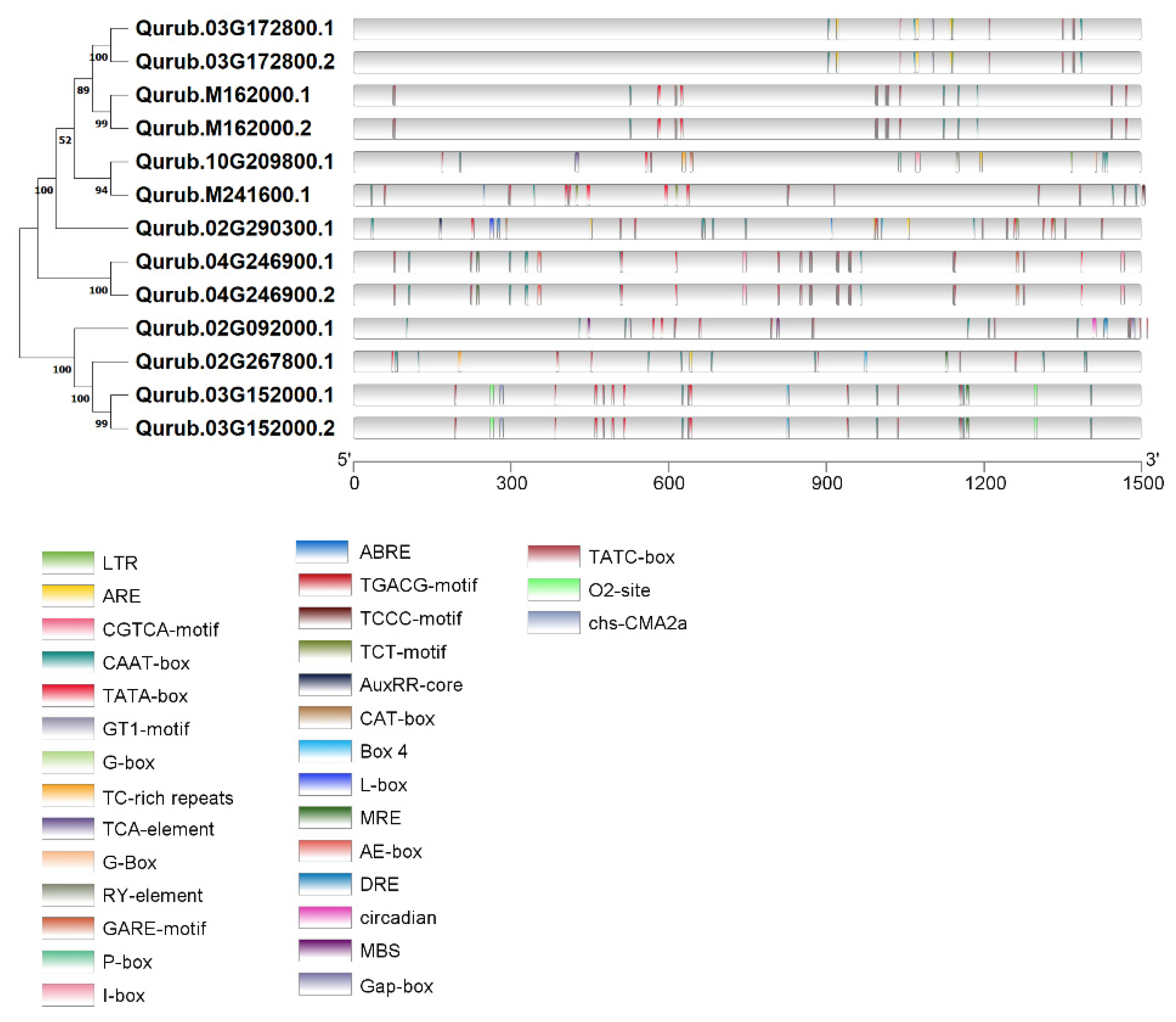Click the Qurub.10G209800.1 promoter bar
1176x1022 pixels.
747,162
